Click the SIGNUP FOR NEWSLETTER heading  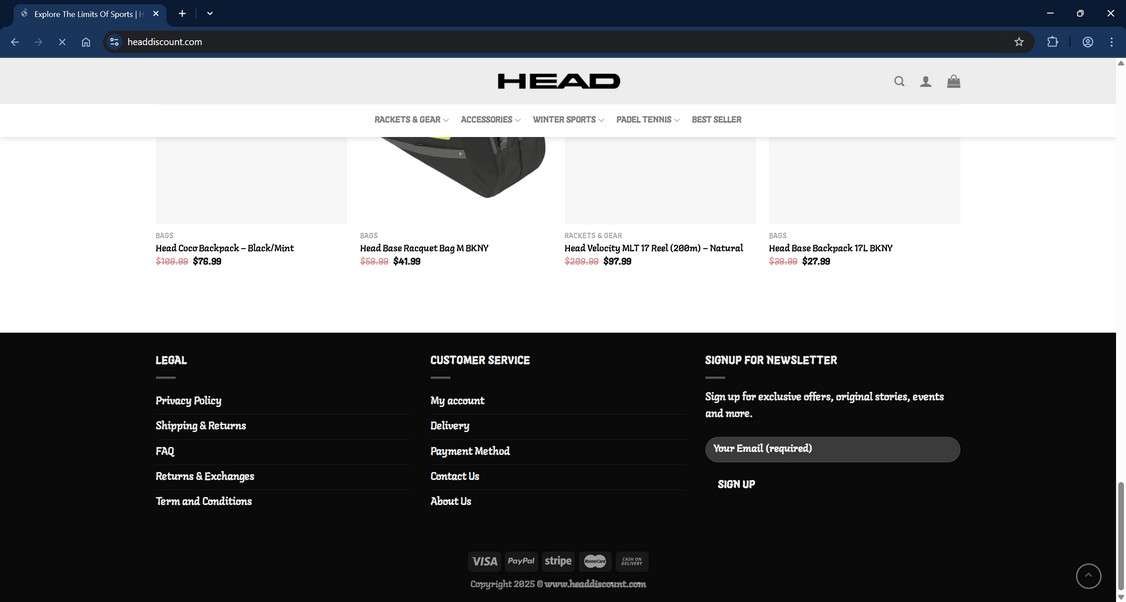point(771,361)
